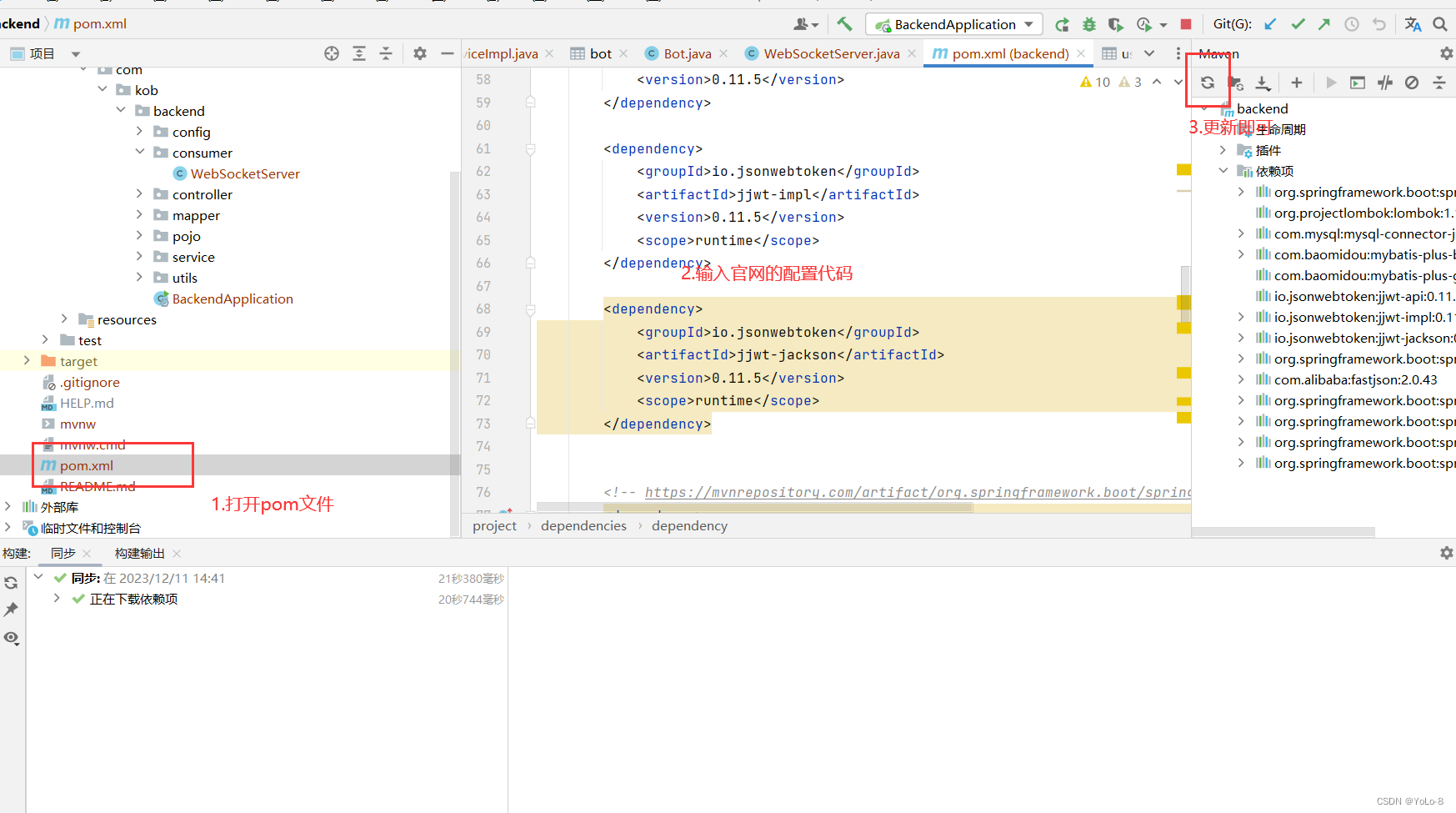Collapse the consumer package in project tree
This screenshot has height=813, width=1456.
(x=140, y=153)
